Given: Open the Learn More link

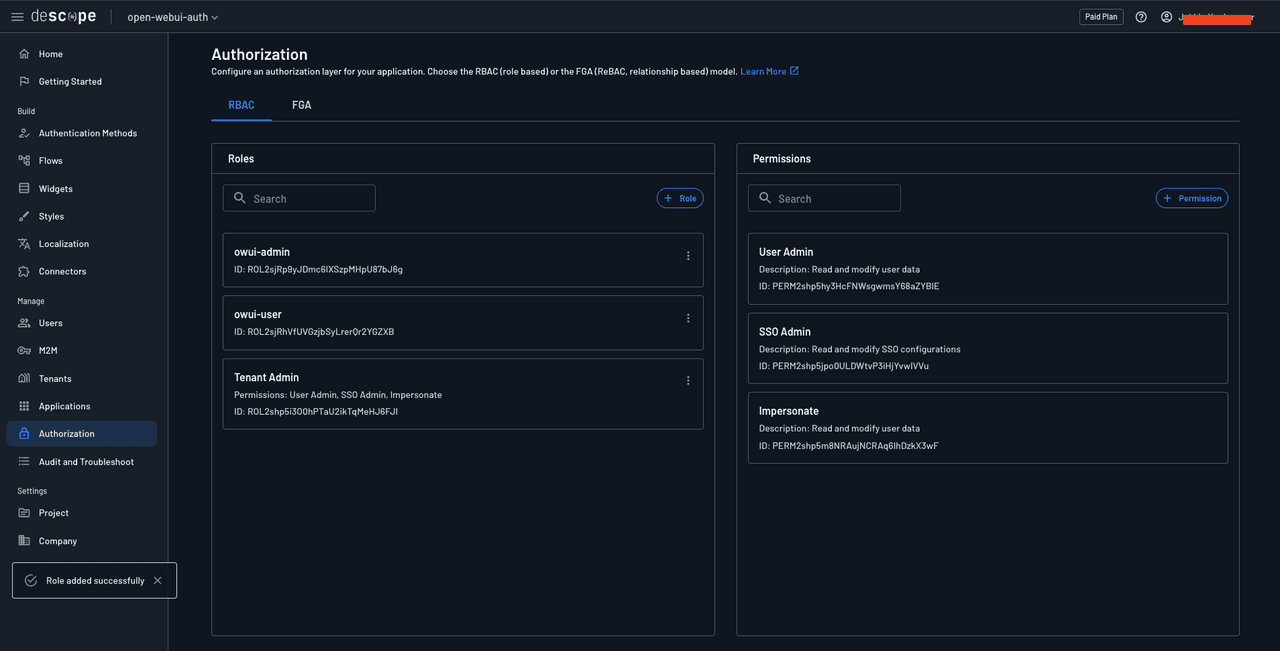Looking at the screenshot, I should [763, 71].
